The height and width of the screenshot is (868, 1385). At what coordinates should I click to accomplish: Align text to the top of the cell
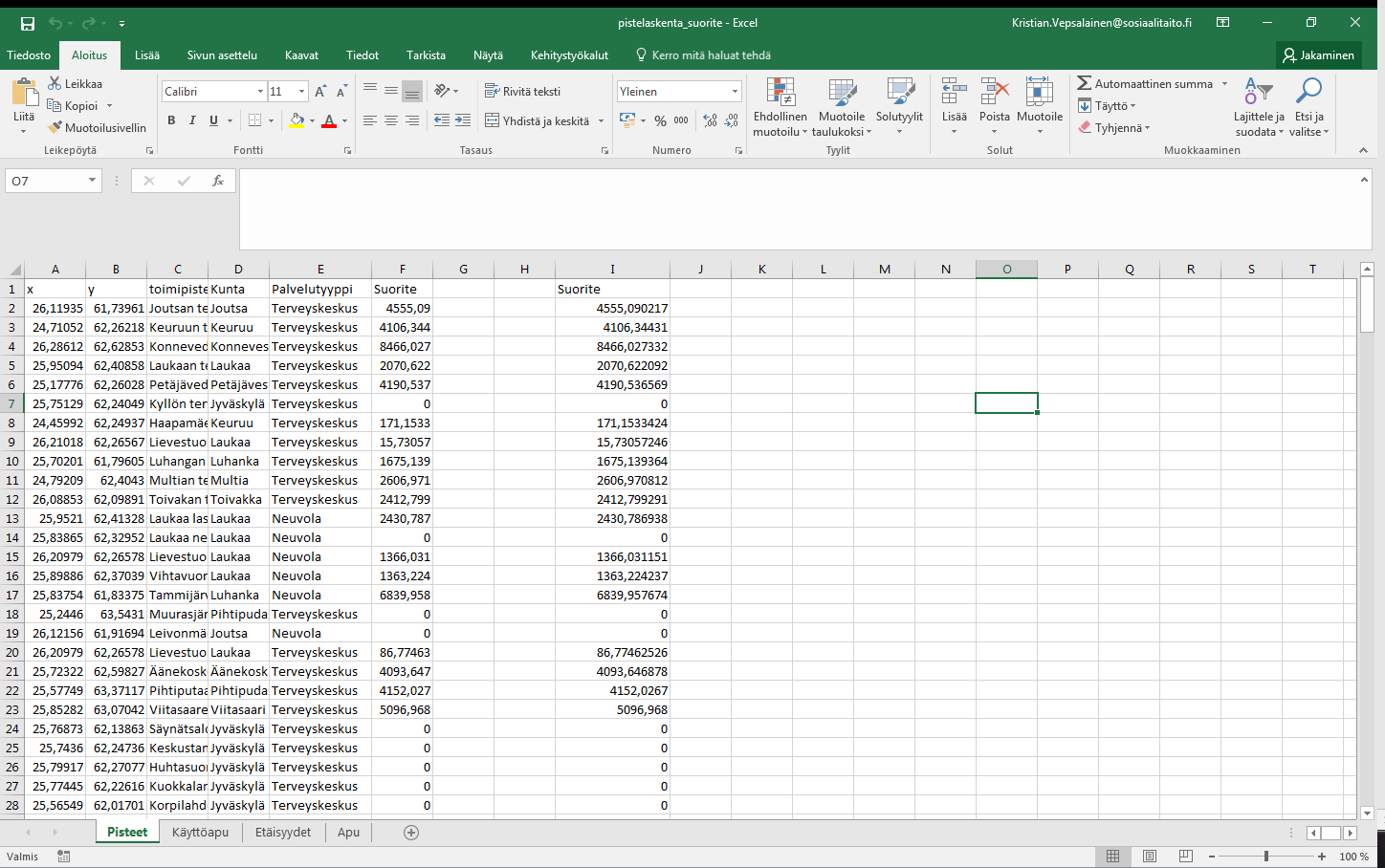370,91
